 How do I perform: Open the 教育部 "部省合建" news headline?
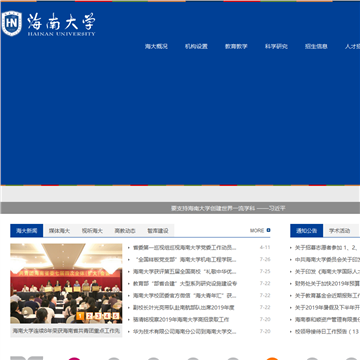point(185,284)
